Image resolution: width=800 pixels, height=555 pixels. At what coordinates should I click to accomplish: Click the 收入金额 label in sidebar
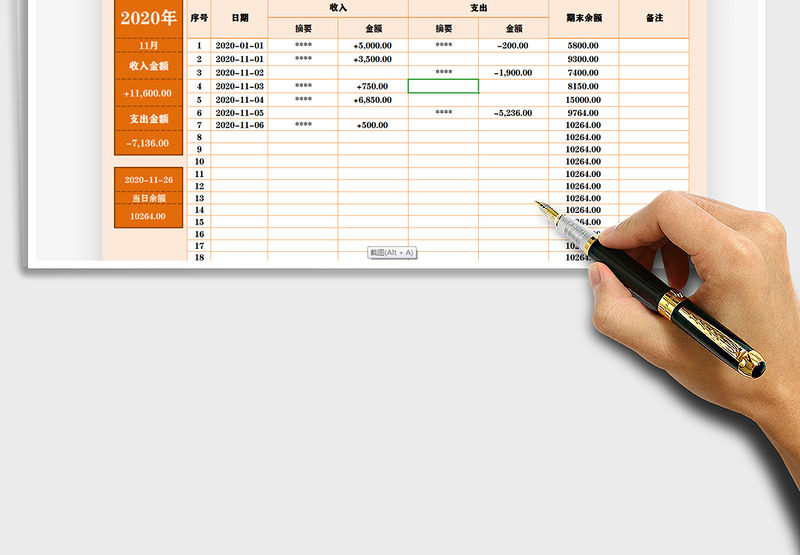click(148, 67)
